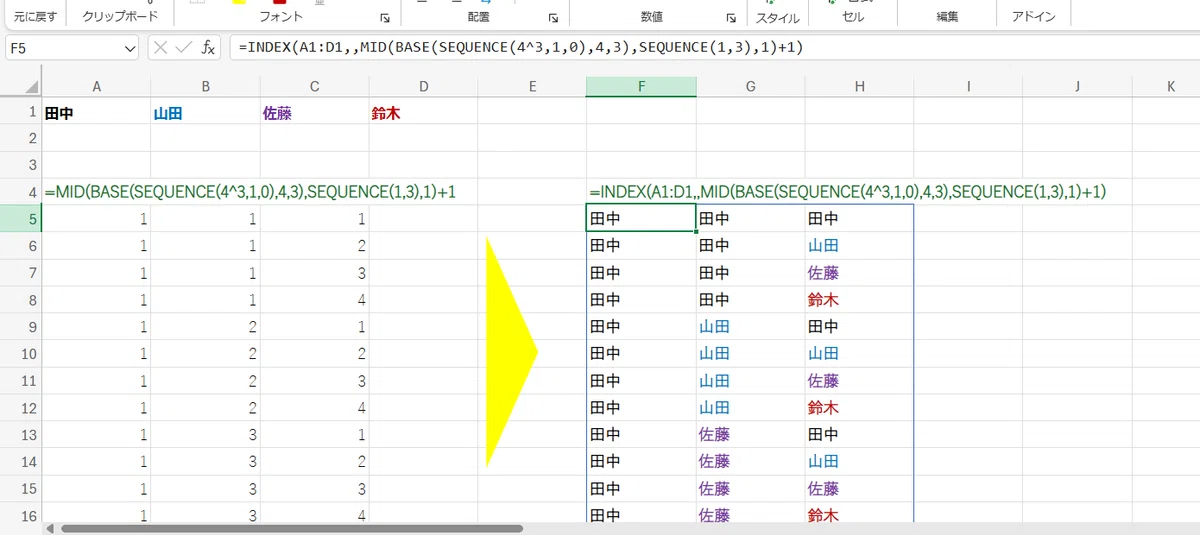Click the 編集 ribbon group
This screenshot has height=535, width=1200.
(947, 17)
